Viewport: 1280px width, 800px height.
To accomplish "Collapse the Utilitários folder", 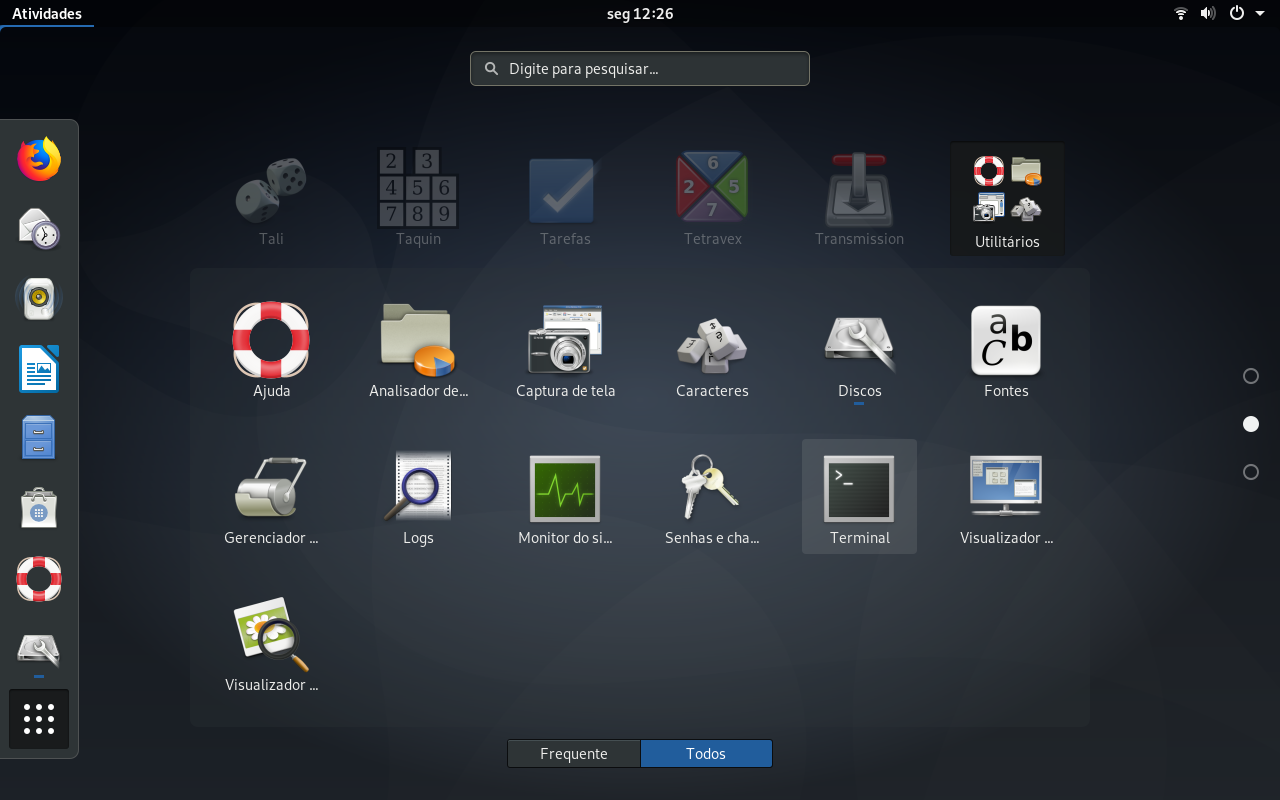I will [x=1007, y=199].
